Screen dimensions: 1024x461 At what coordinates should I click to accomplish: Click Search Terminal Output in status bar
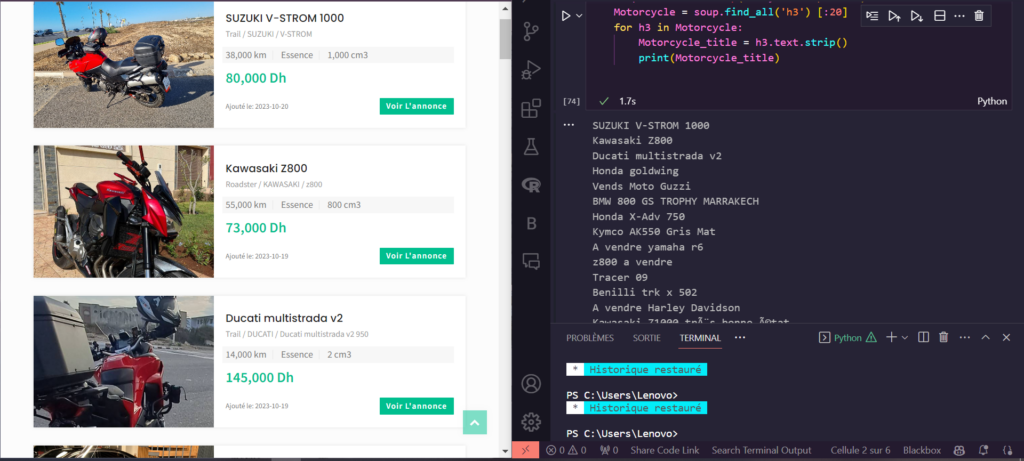click(x=761, y=450)
